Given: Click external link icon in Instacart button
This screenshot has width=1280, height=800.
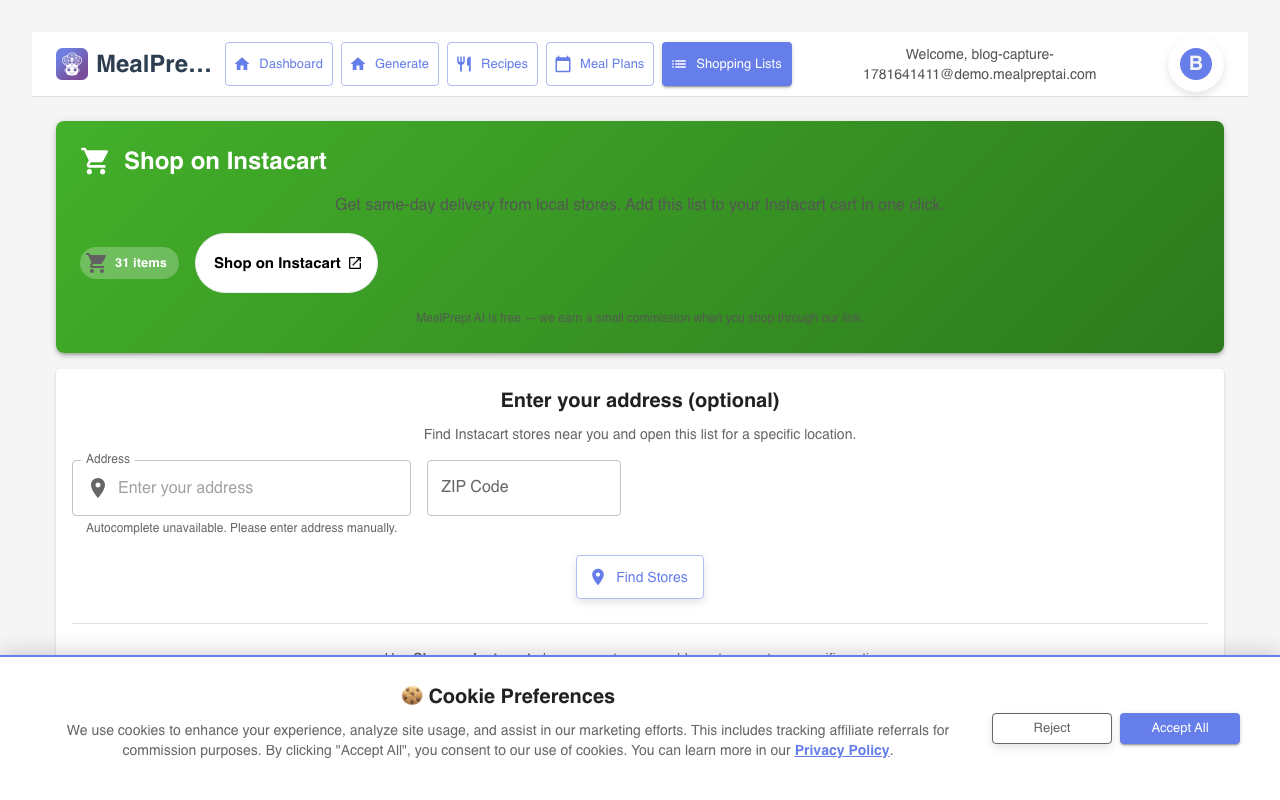Looking at the screenshot, I should 355,263.
